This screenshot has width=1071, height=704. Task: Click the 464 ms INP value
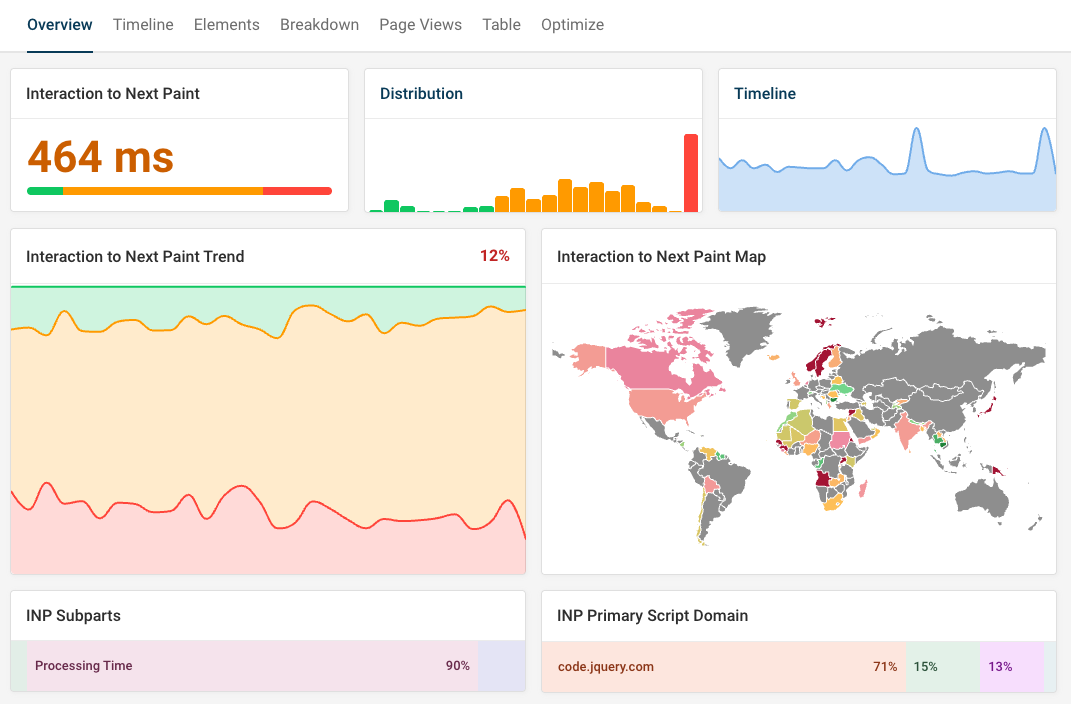[98, 157]
